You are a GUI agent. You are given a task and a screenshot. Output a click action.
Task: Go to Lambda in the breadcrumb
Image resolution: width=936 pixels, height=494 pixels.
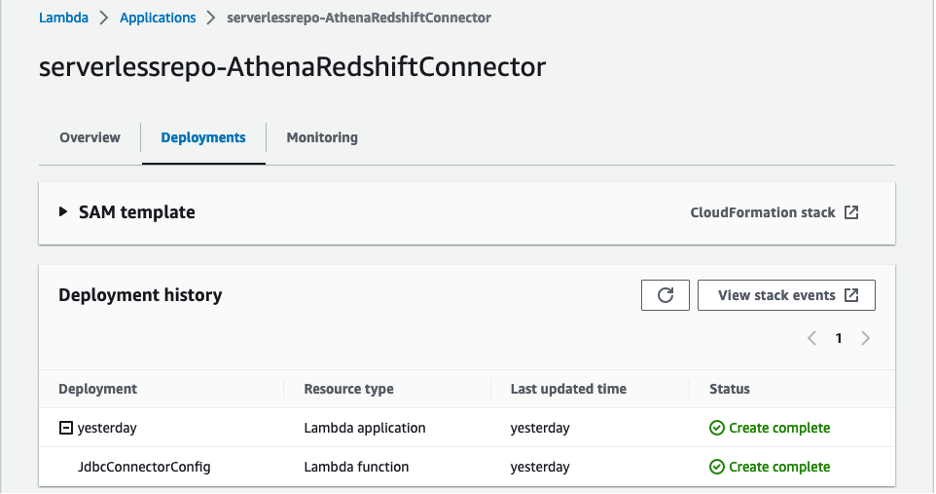pos(62,18)
